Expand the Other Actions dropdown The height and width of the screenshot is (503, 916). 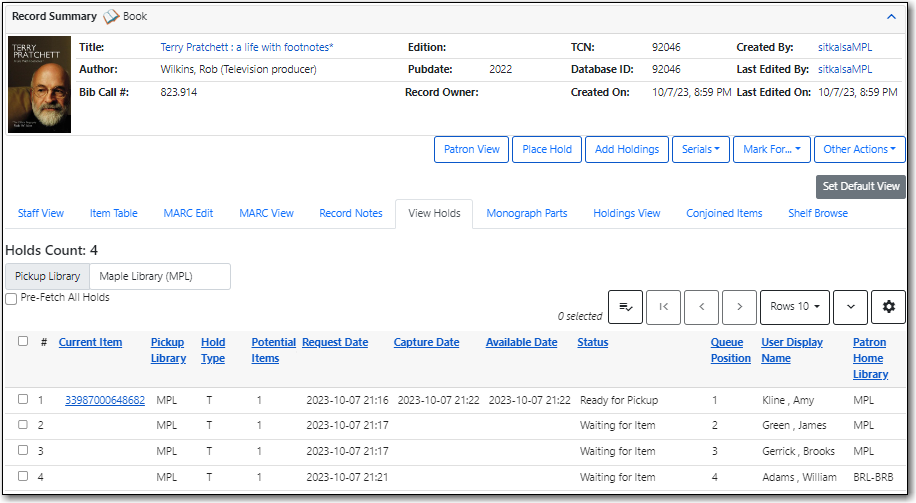point(859,150)
